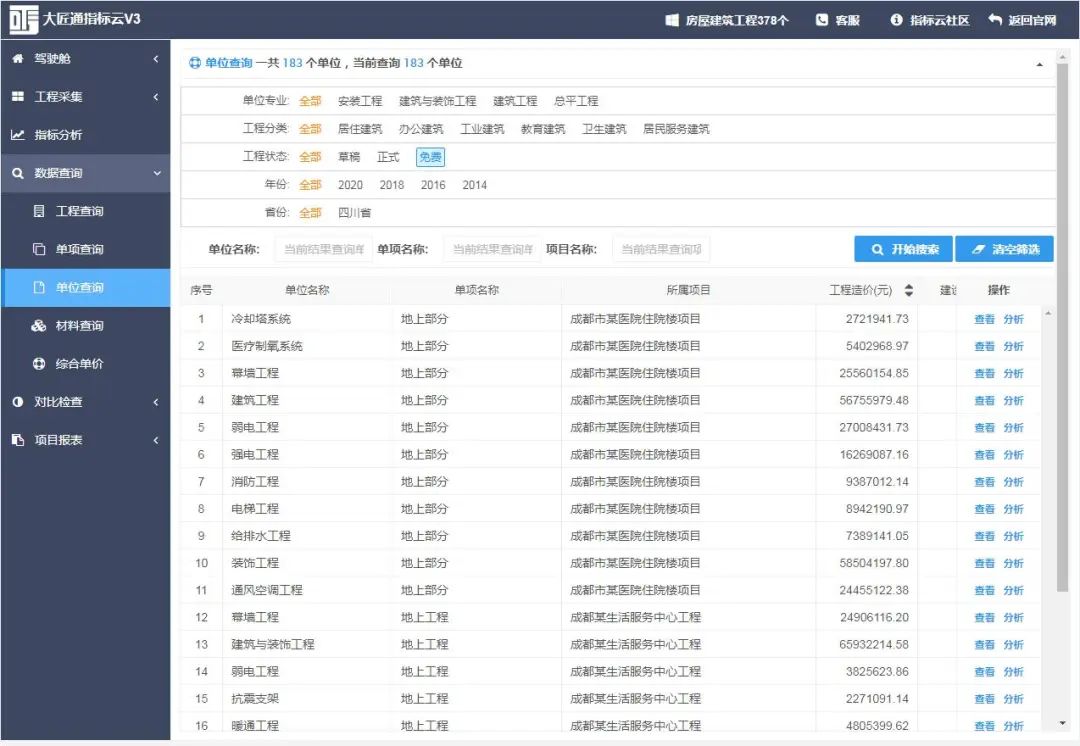Click 建筑与装饰工程 in row 13
The width and height of the screenshot is (1080, 746).
[x=273, y=644]
